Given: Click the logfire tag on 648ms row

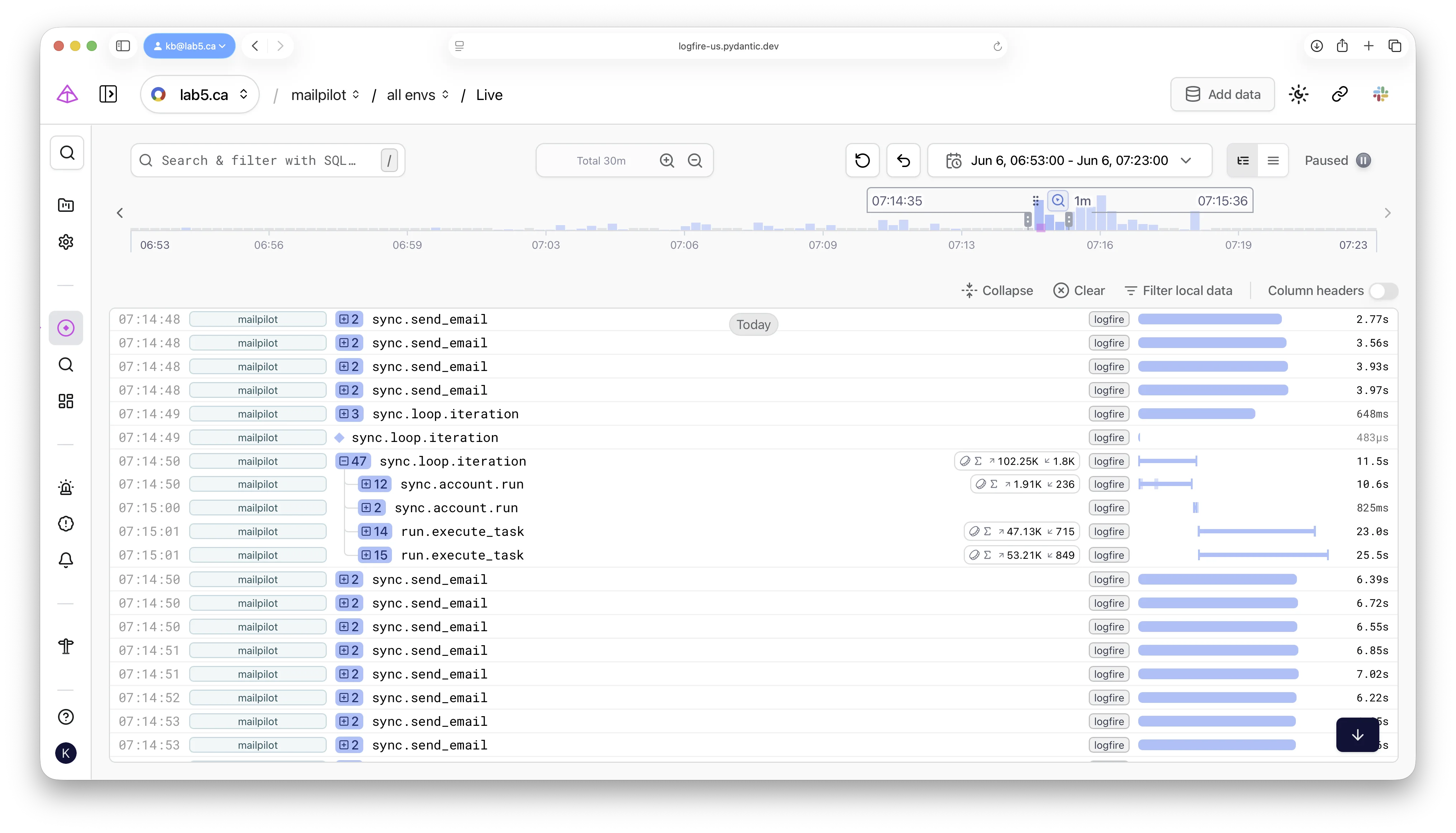Looking at the screenshot, I should 1108,414.
